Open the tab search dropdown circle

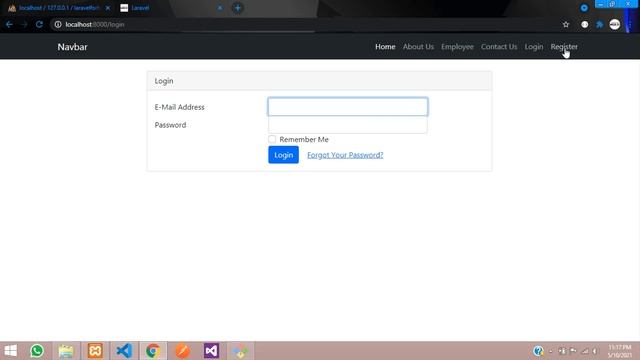pos(584,8)
